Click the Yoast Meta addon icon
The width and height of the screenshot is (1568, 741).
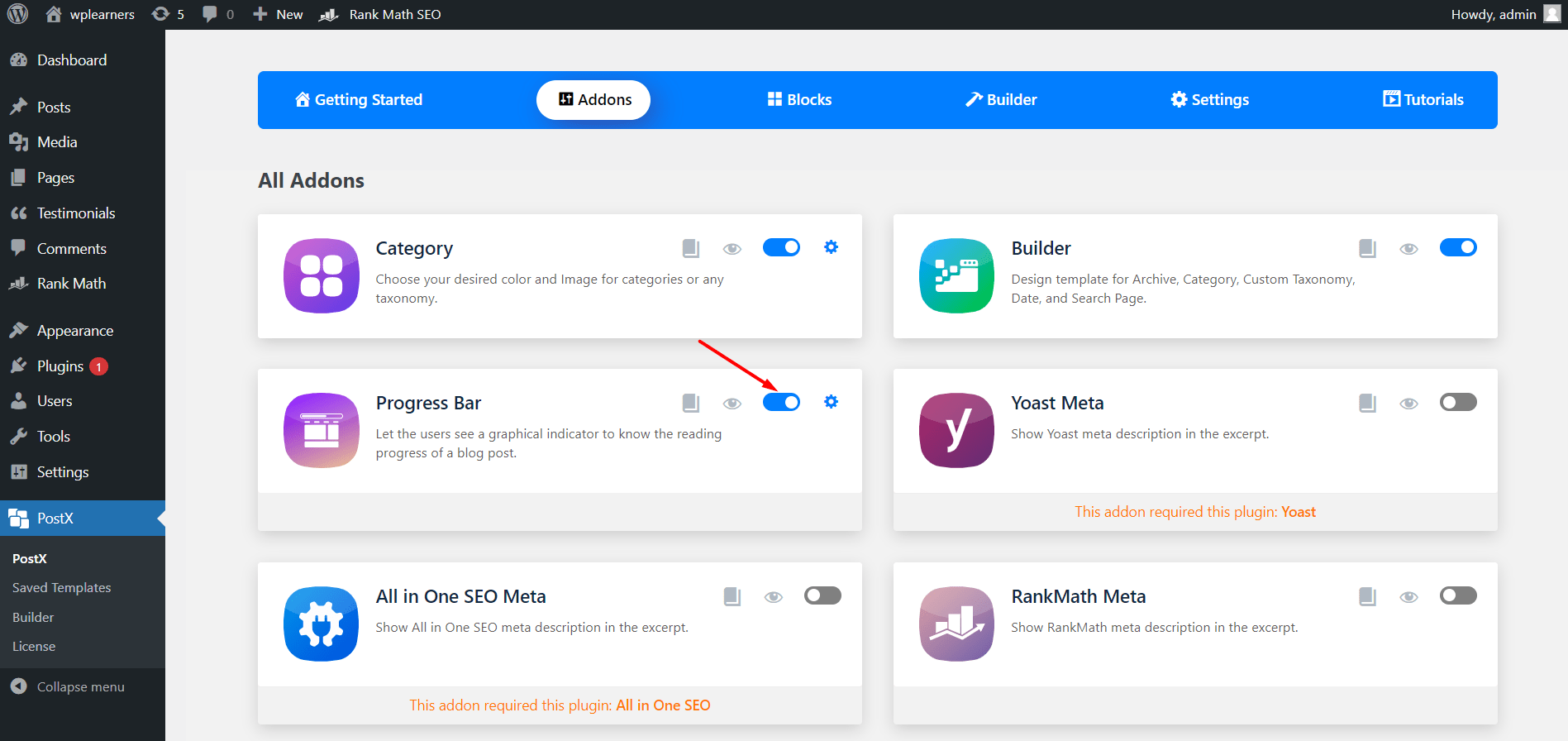tap(957, 430)
